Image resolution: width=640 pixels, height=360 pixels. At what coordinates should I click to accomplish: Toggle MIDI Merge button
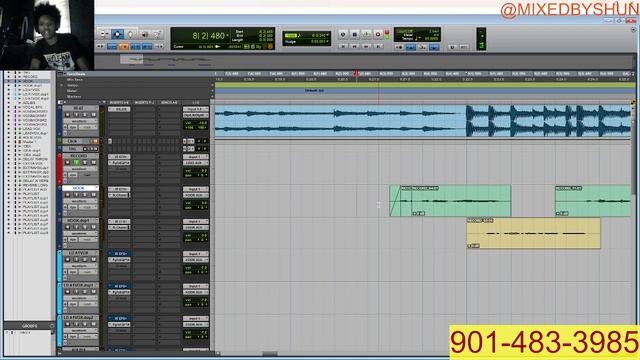[x=434, y=48]
